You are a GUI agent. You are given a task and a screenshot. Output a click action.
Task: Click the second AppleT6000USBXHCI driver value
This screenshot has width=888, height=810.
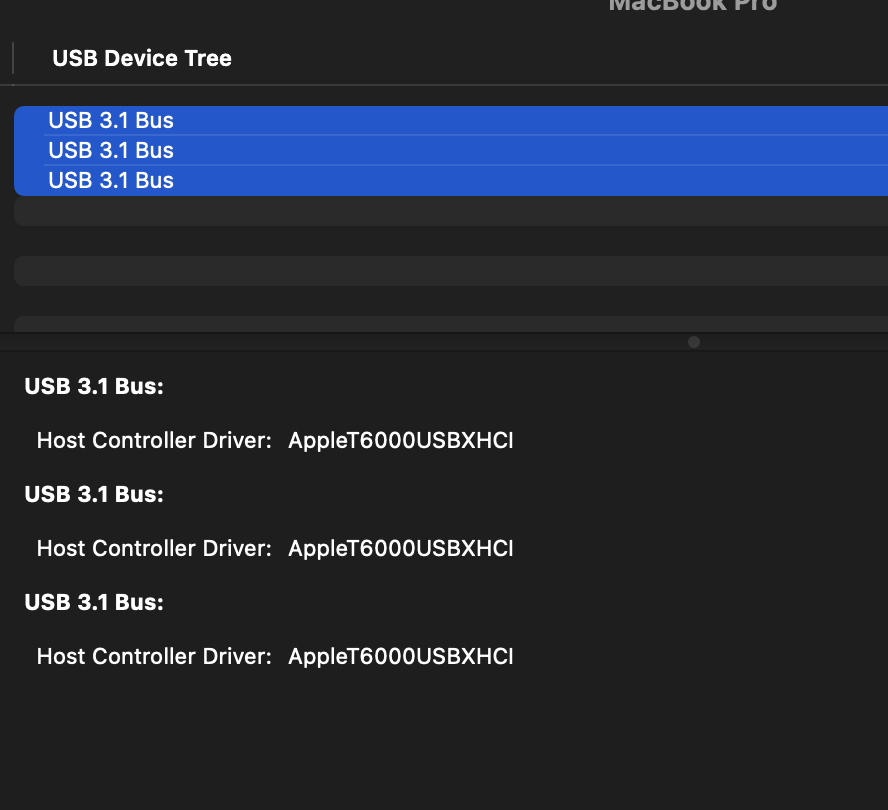(400, 548)
